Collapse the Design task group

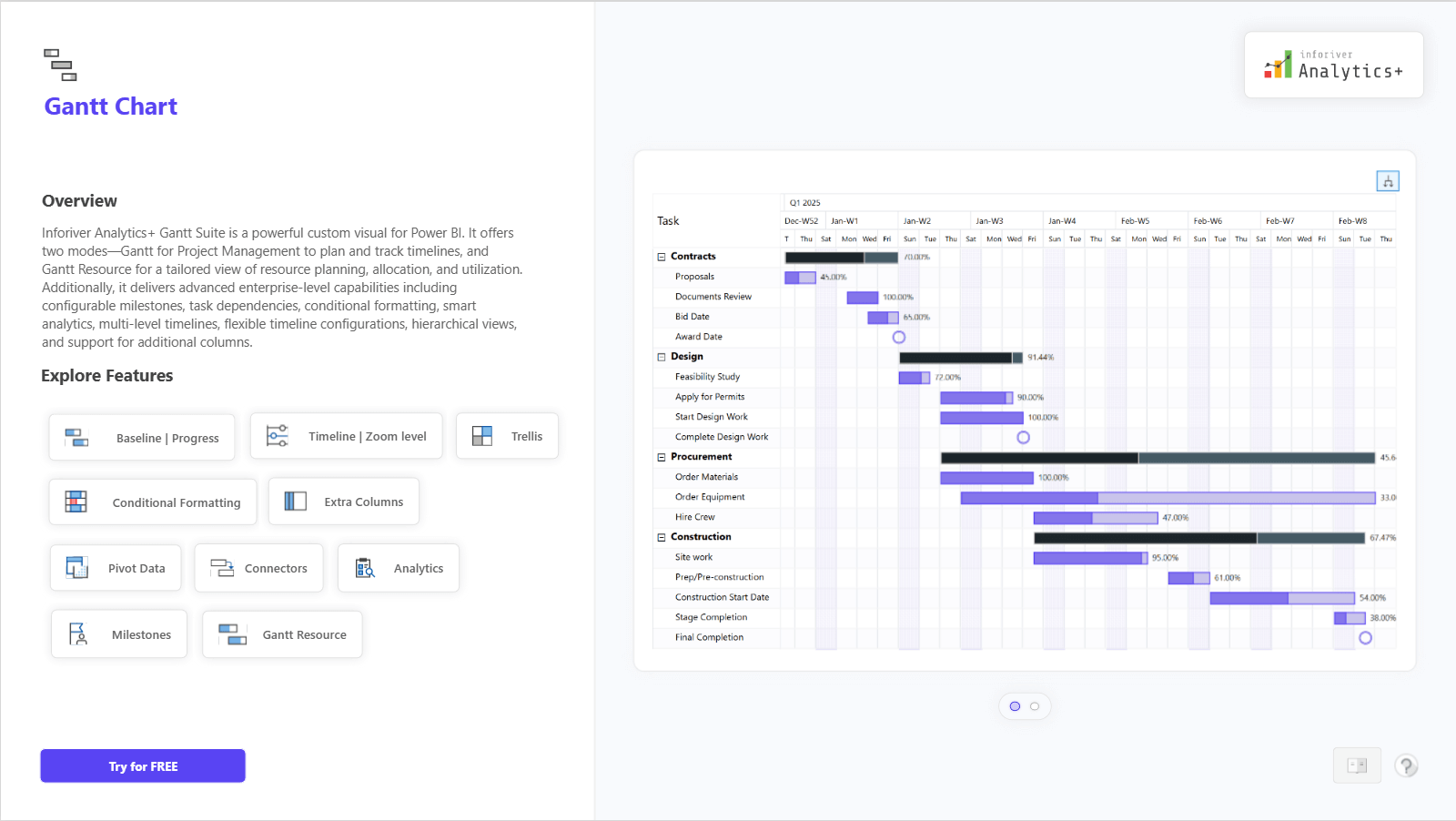[662, 357]
